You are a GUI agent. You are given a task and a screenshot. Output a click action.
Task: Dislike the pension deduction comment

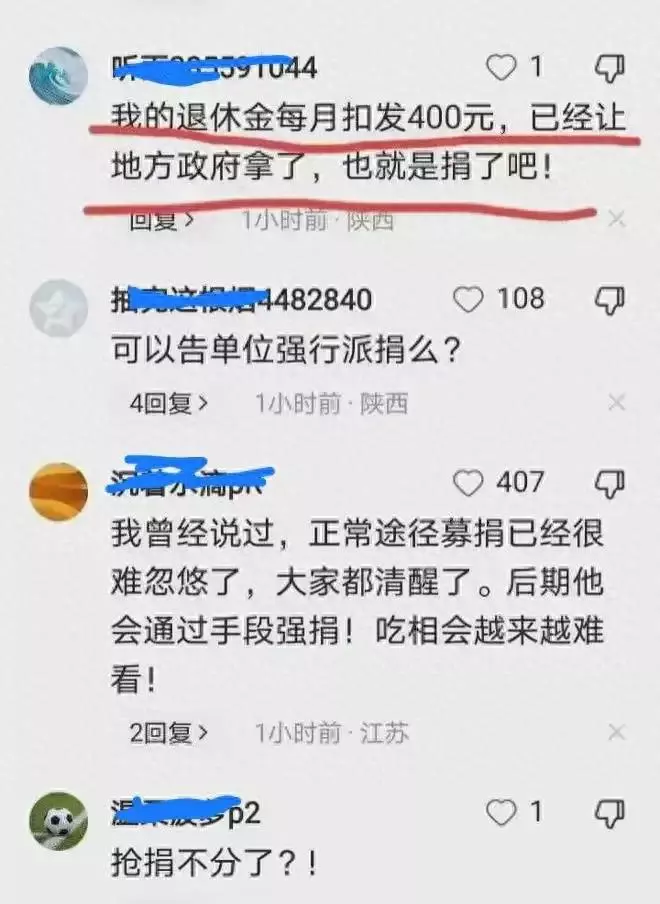(x=610, y=69)
